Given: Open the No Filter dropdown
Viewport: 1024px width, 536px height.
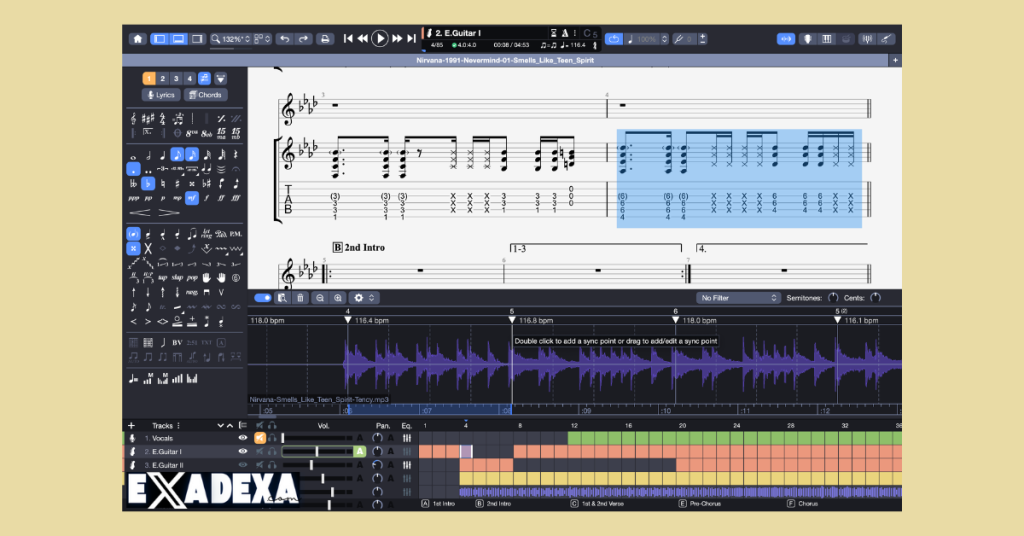Looking at the screenshot, I should (737, 298).
